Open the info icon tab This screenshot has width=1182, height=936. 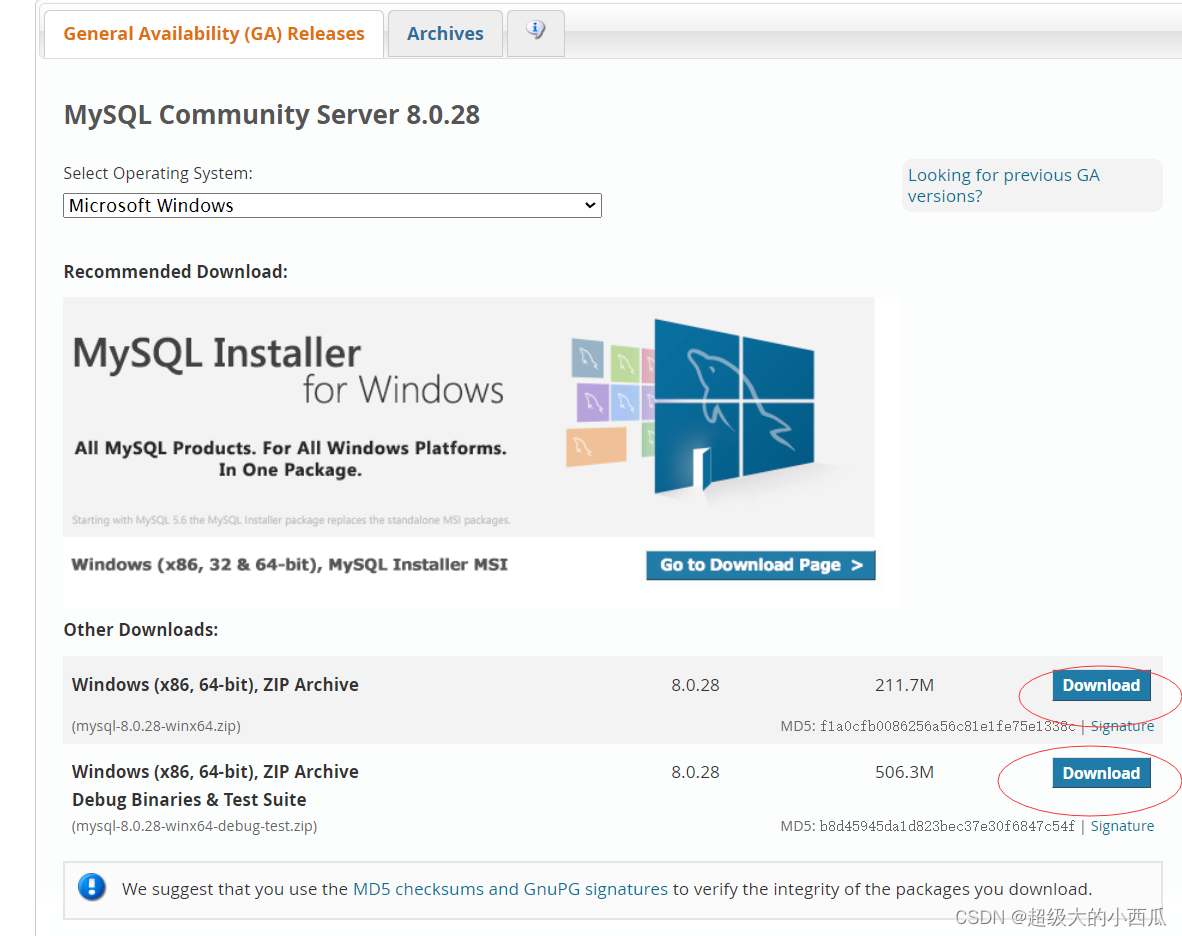[536, 32]
